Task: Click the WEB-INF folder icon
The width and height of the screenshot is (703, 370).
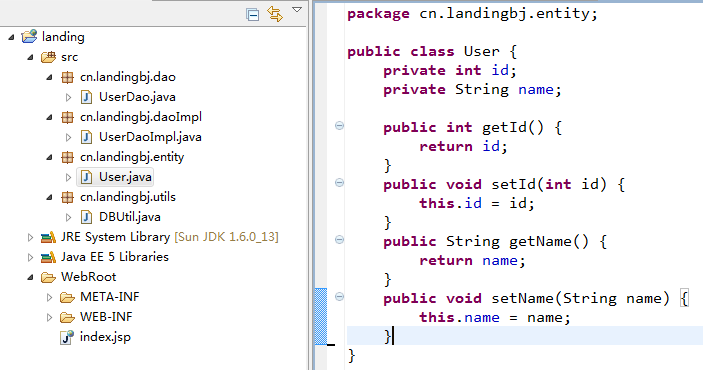Action: pos(67,318)
